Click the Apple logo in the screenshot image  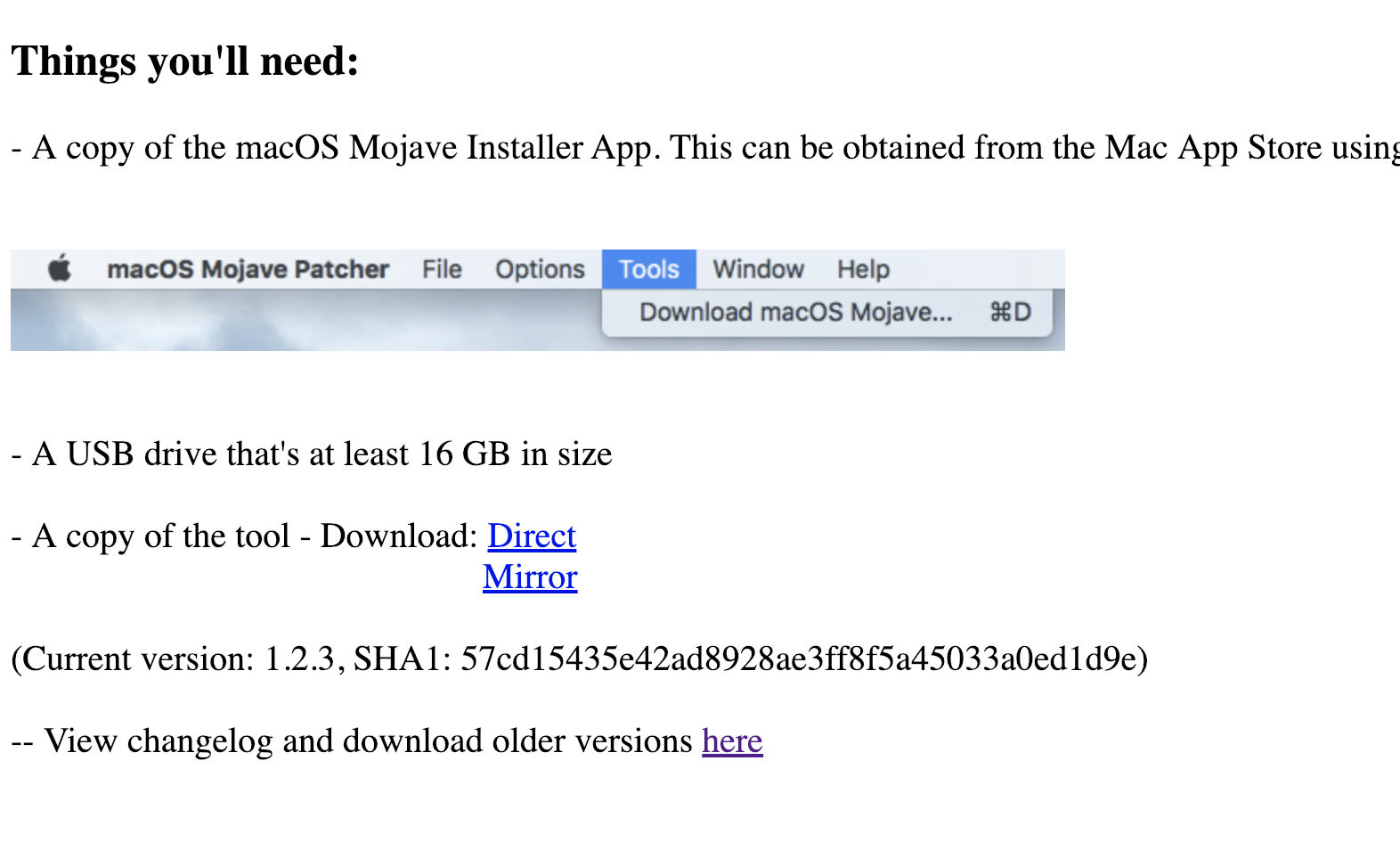[x=60, y=268]
